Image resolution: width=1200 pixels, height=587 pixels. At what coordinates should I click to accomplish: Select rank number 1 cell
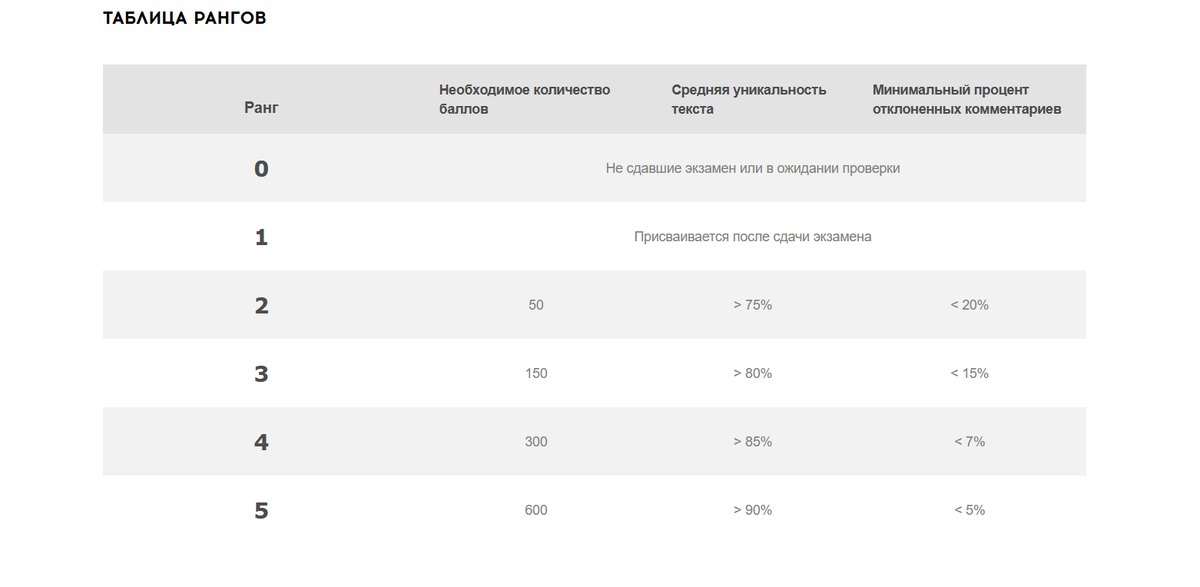pos(261,237)
